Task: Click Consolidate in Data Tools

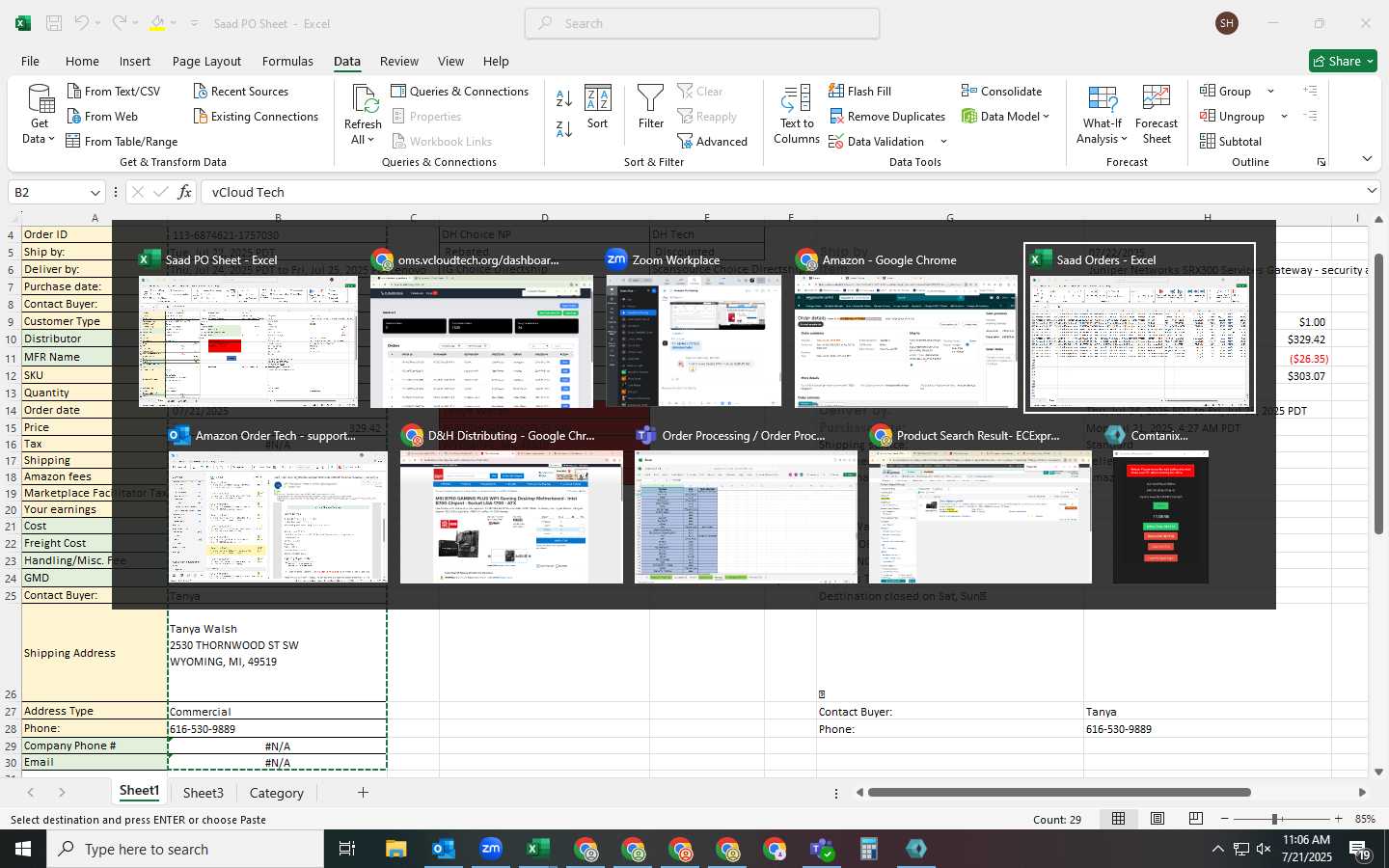Action: [x=1001, y=91]
